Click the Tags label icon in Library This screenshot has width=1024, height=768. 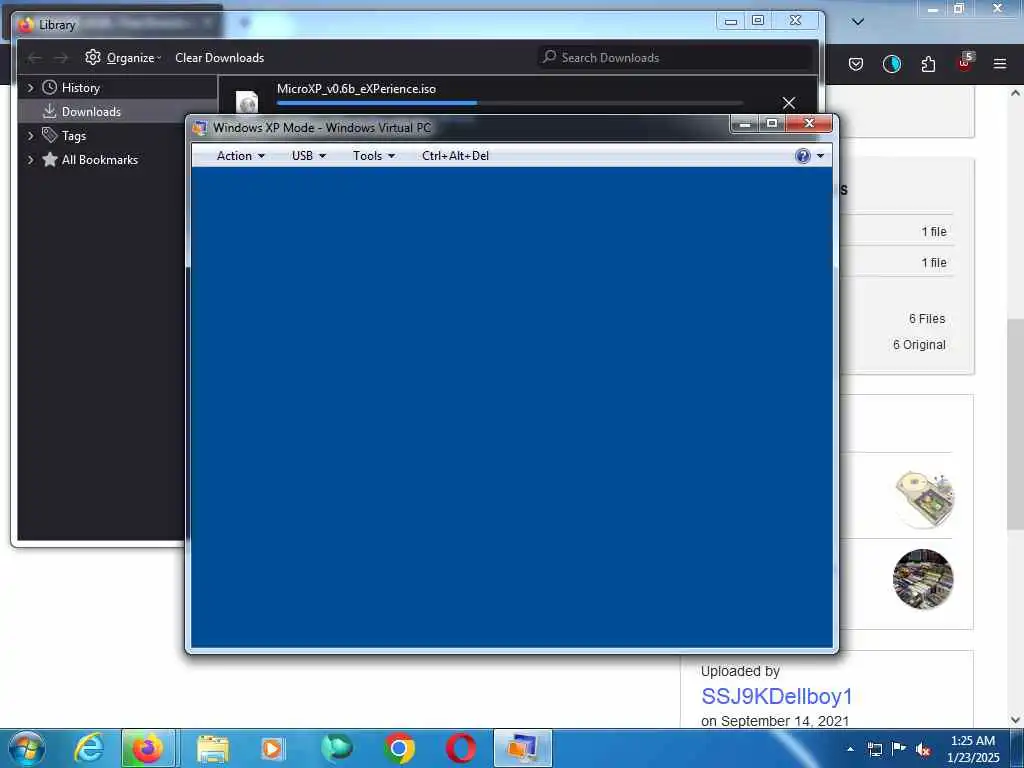tap(50, 135)
